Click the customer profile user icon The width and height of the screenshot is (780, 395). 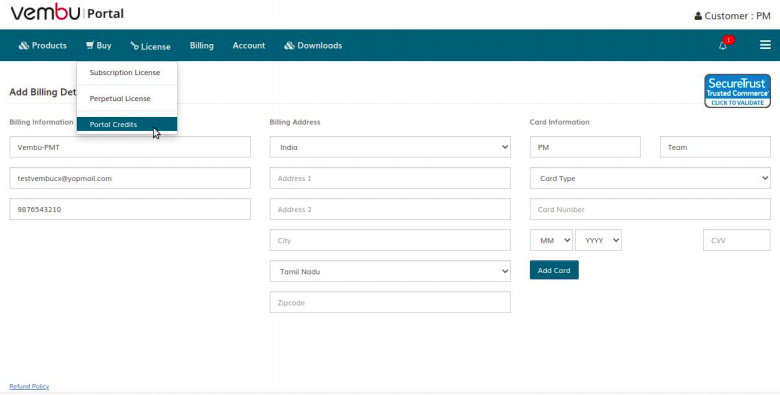tap(698, 16)
